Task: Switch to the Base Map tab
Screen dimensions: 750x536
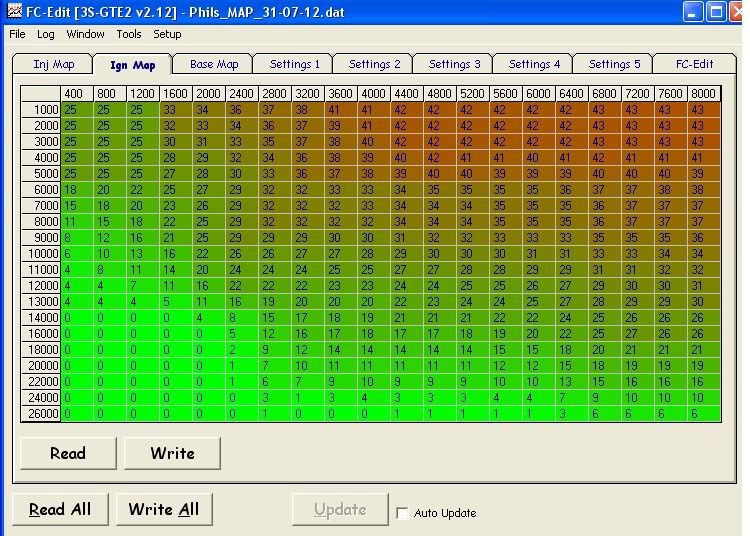Action: tap(214, 64)
